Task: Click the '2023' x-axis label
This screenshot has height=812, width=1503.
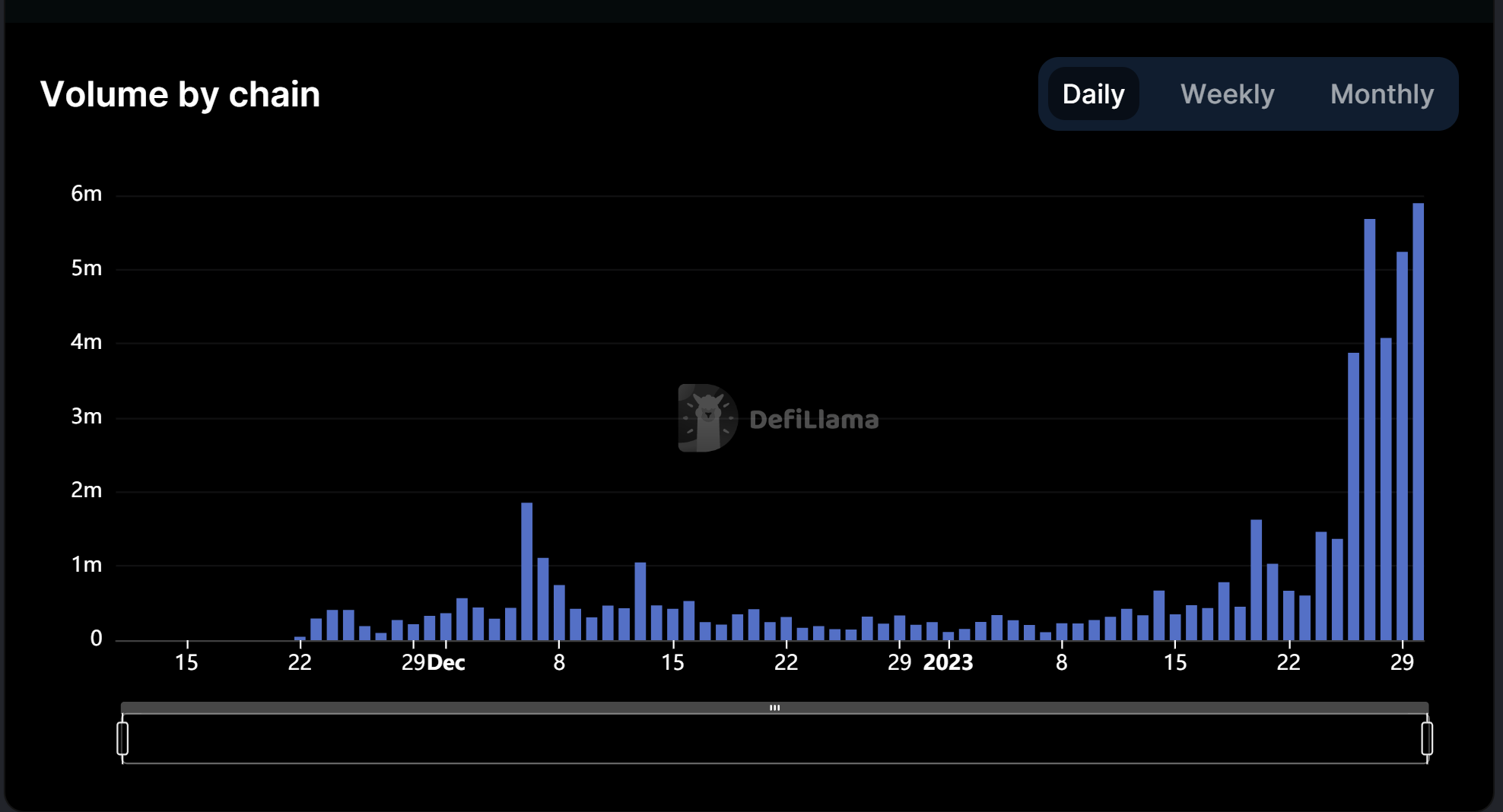Action: point(948,663)
